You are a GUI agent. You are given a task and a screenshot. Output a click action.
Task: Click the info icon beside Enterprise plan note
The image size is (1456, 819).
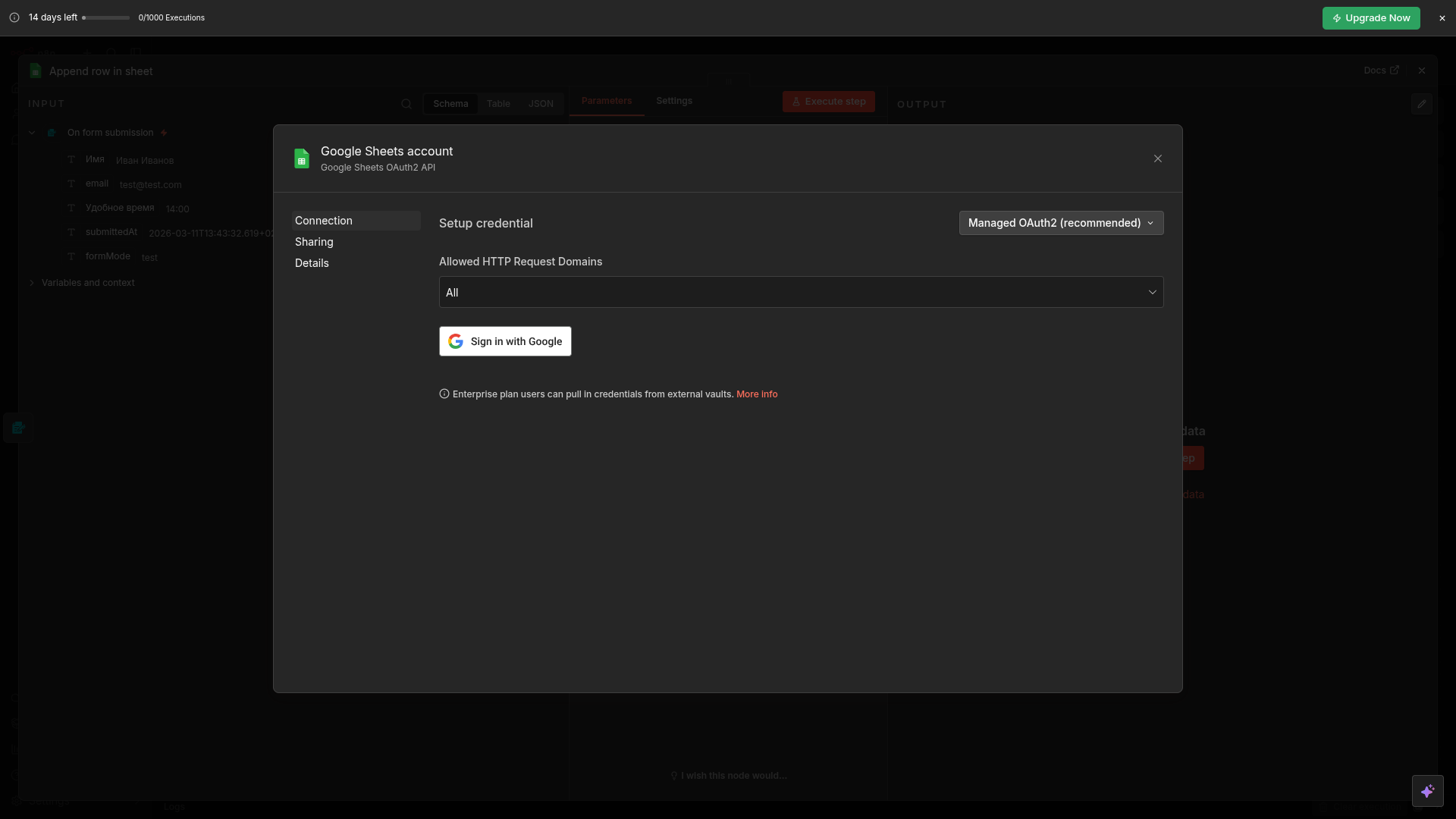444,394
